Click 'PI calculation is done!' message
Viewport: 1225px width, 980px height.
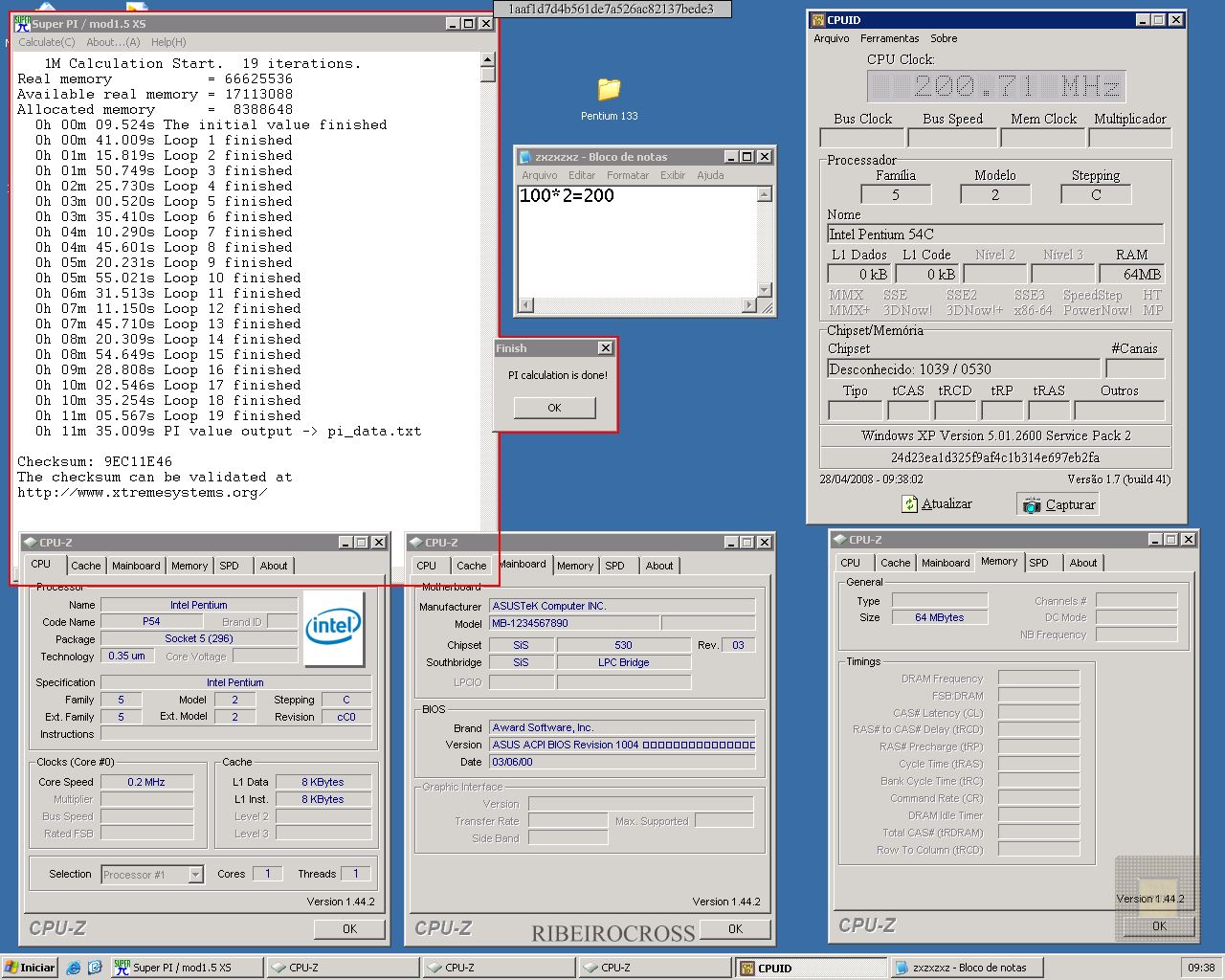coord(557,375)
